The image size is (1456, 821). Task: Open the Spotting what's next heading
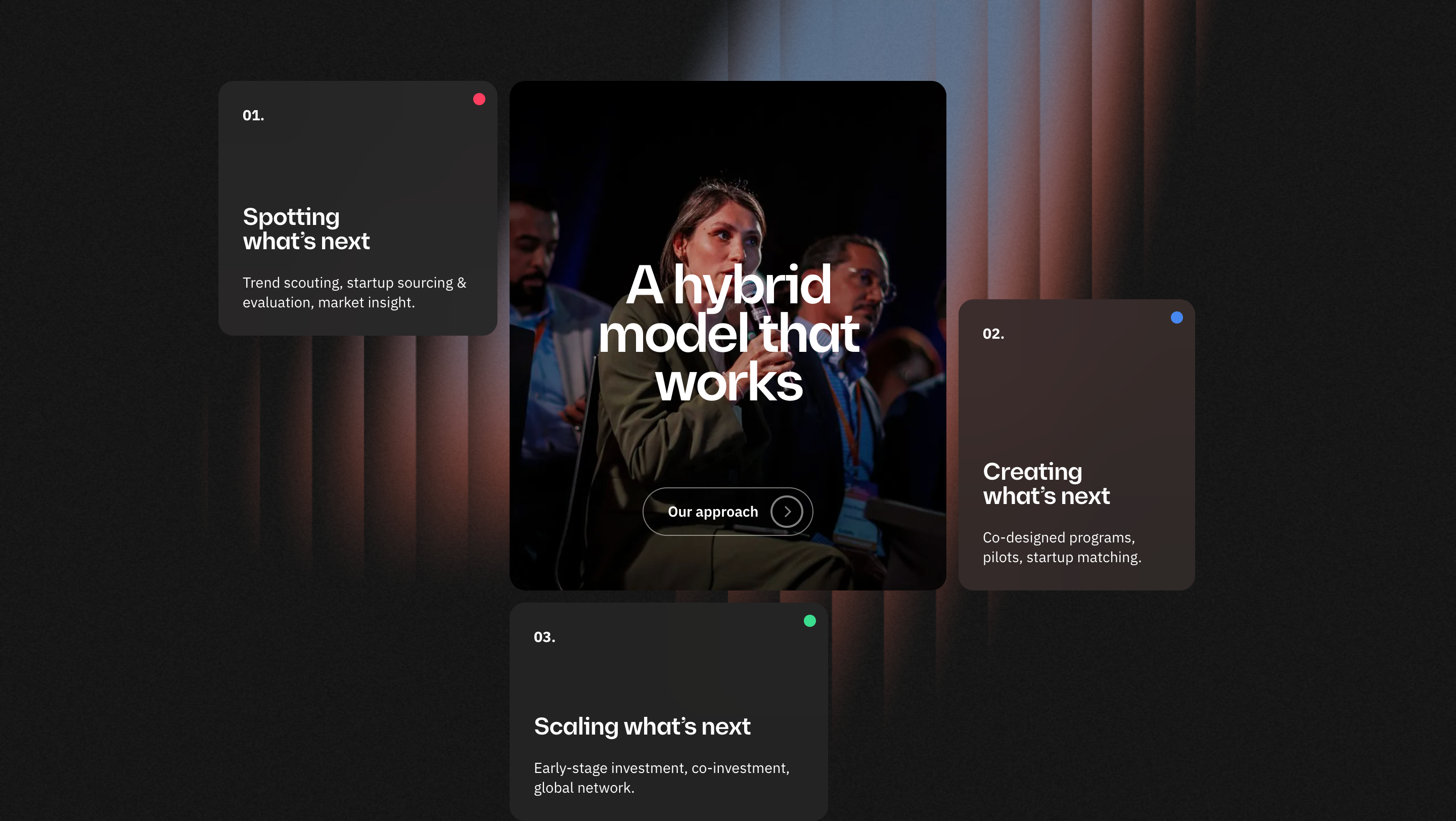tap(306, 229)
